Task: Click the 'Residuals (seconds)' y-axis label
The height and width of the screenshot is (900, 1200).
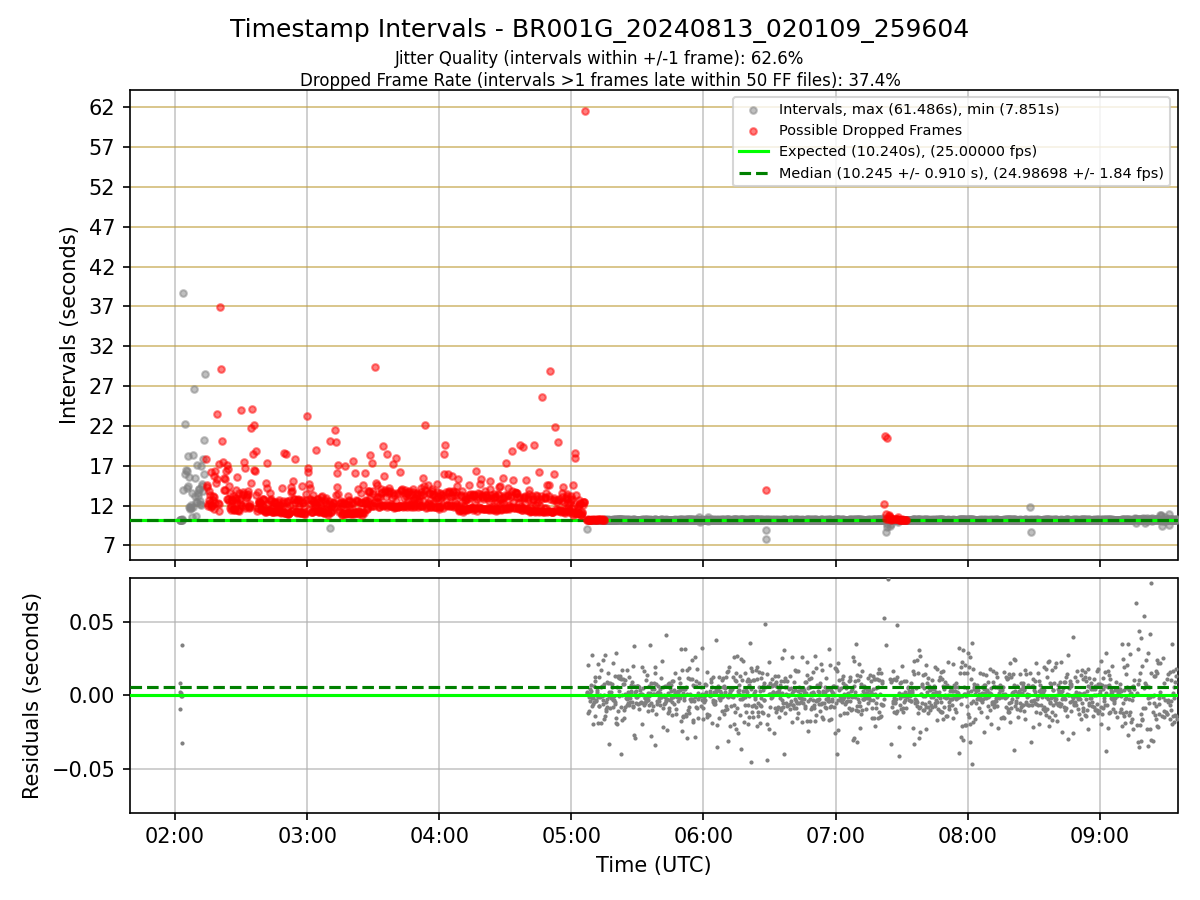Action: [31, 696]
